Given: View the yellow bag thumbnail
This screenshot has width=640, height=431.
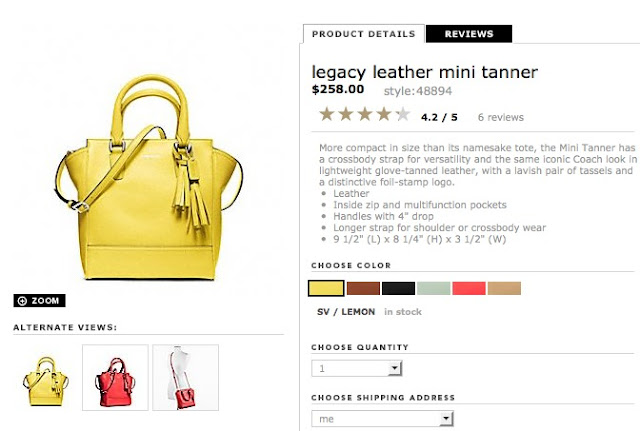Looking at the screenshot, I should pos(46,378).
